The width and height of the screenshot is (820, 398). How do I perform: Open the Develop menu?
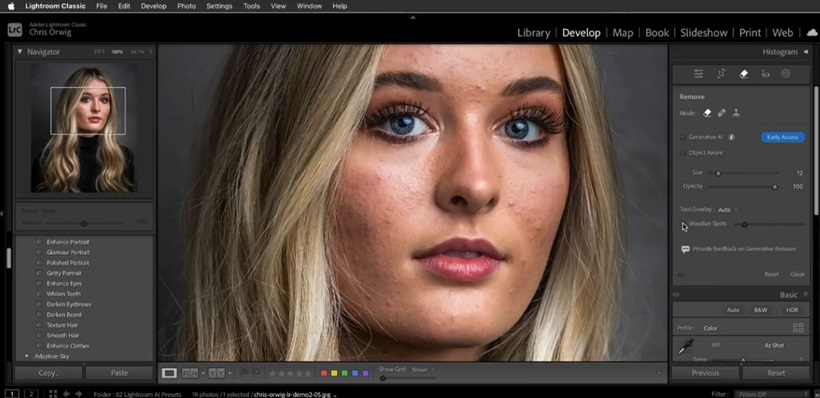154,6
